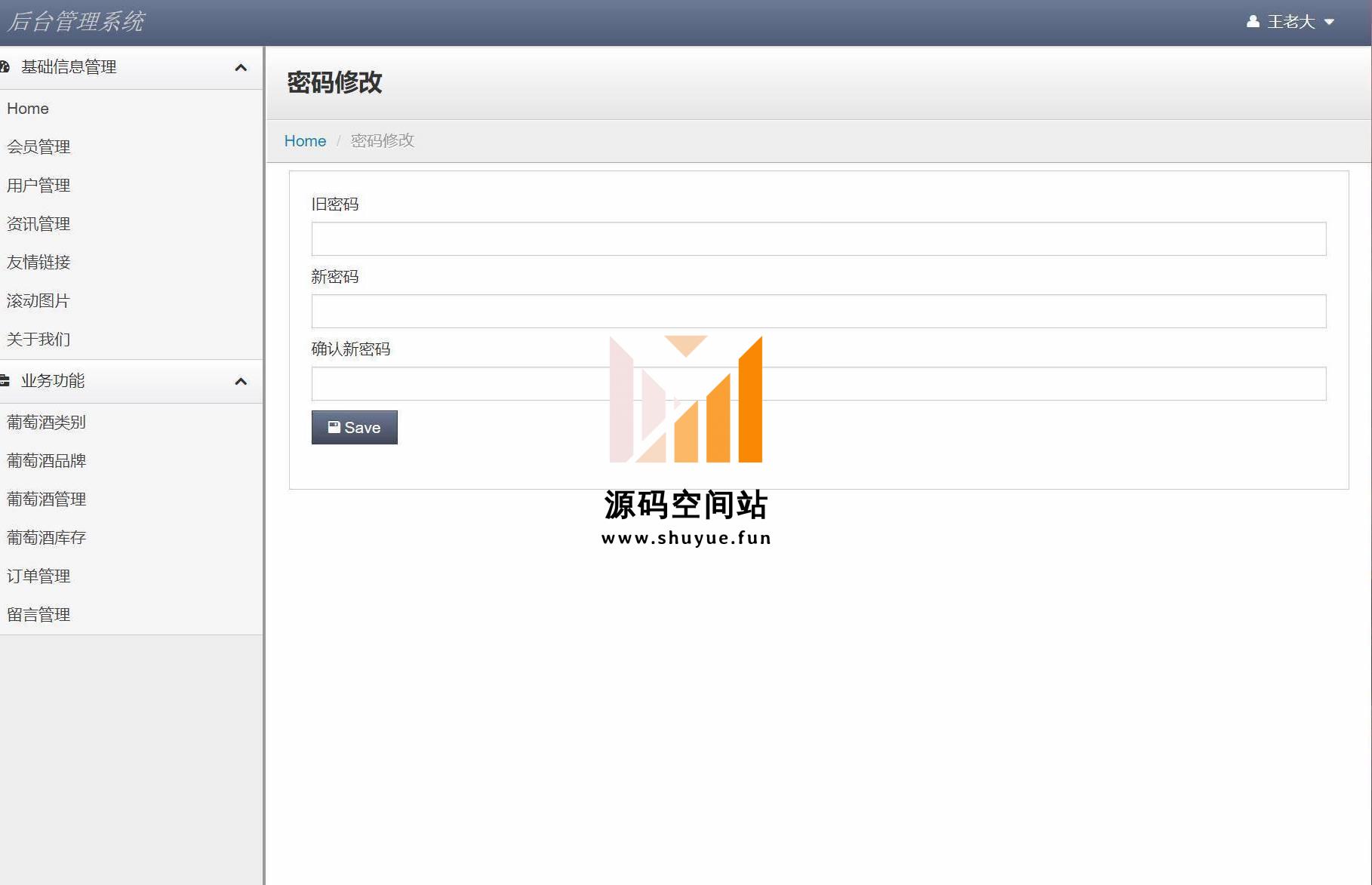
Task: Click the Home breadcrumb link
Action: [x=305, y=141]
